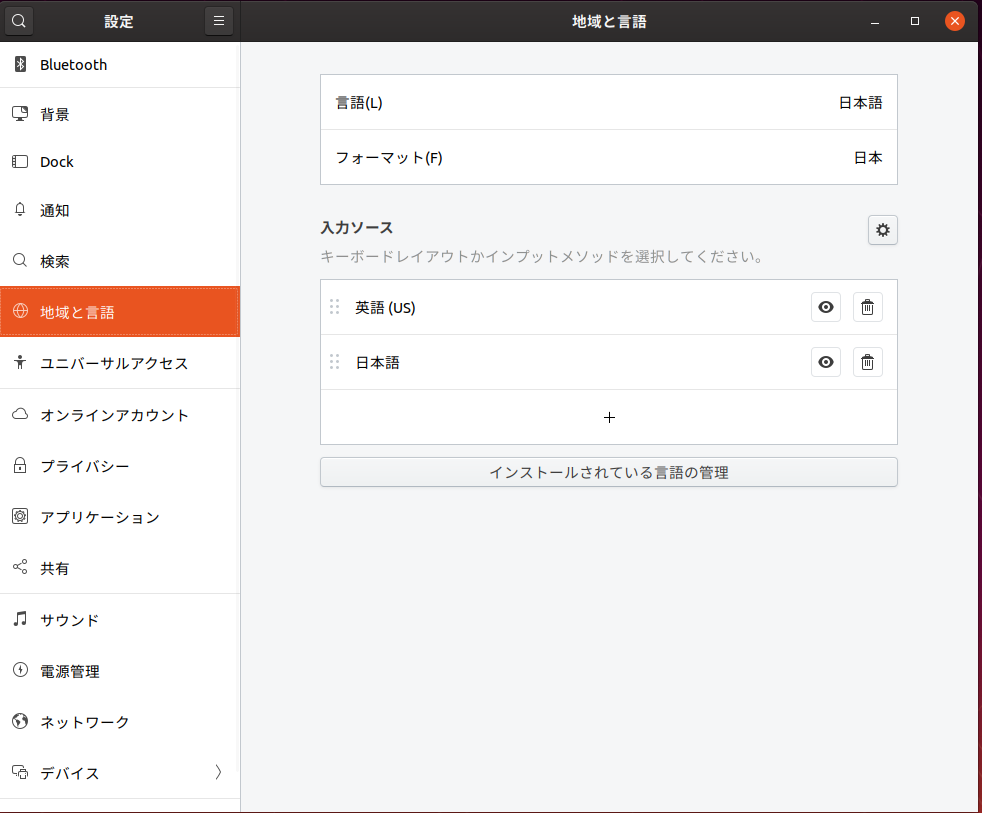This screenshot has height=813, width=982.
Task: Close the settings window
Action: coord(954,21)
